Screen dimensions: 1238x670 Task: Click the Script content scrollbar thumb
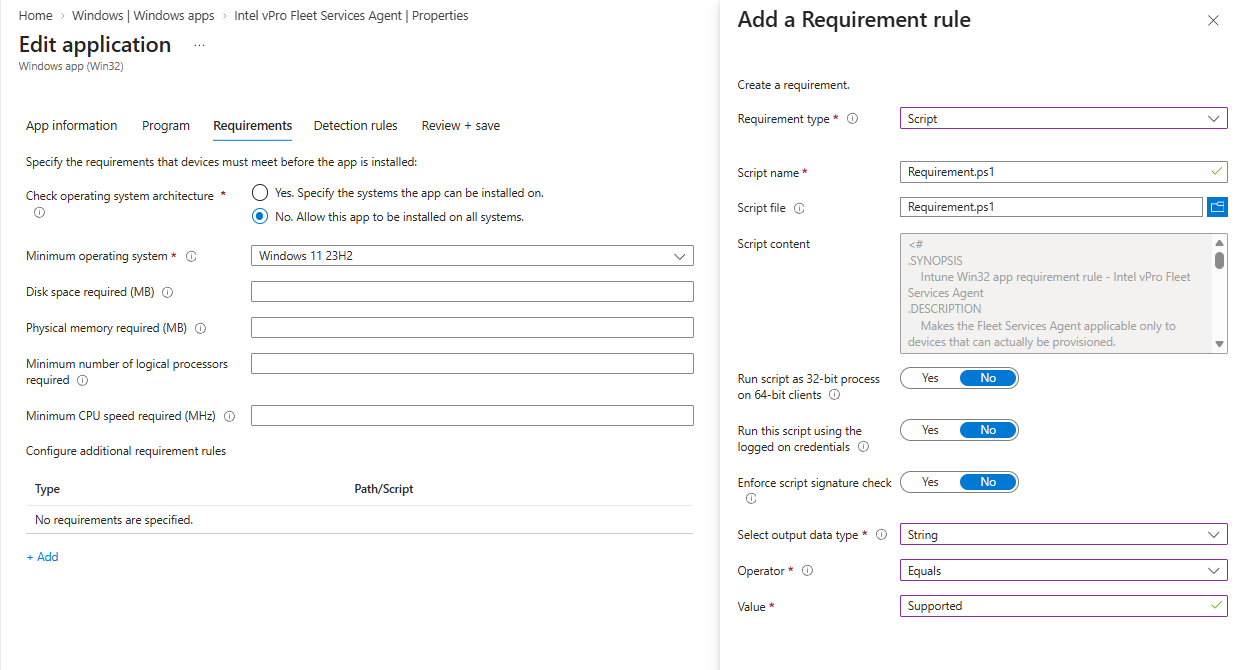pos(1219,260)
